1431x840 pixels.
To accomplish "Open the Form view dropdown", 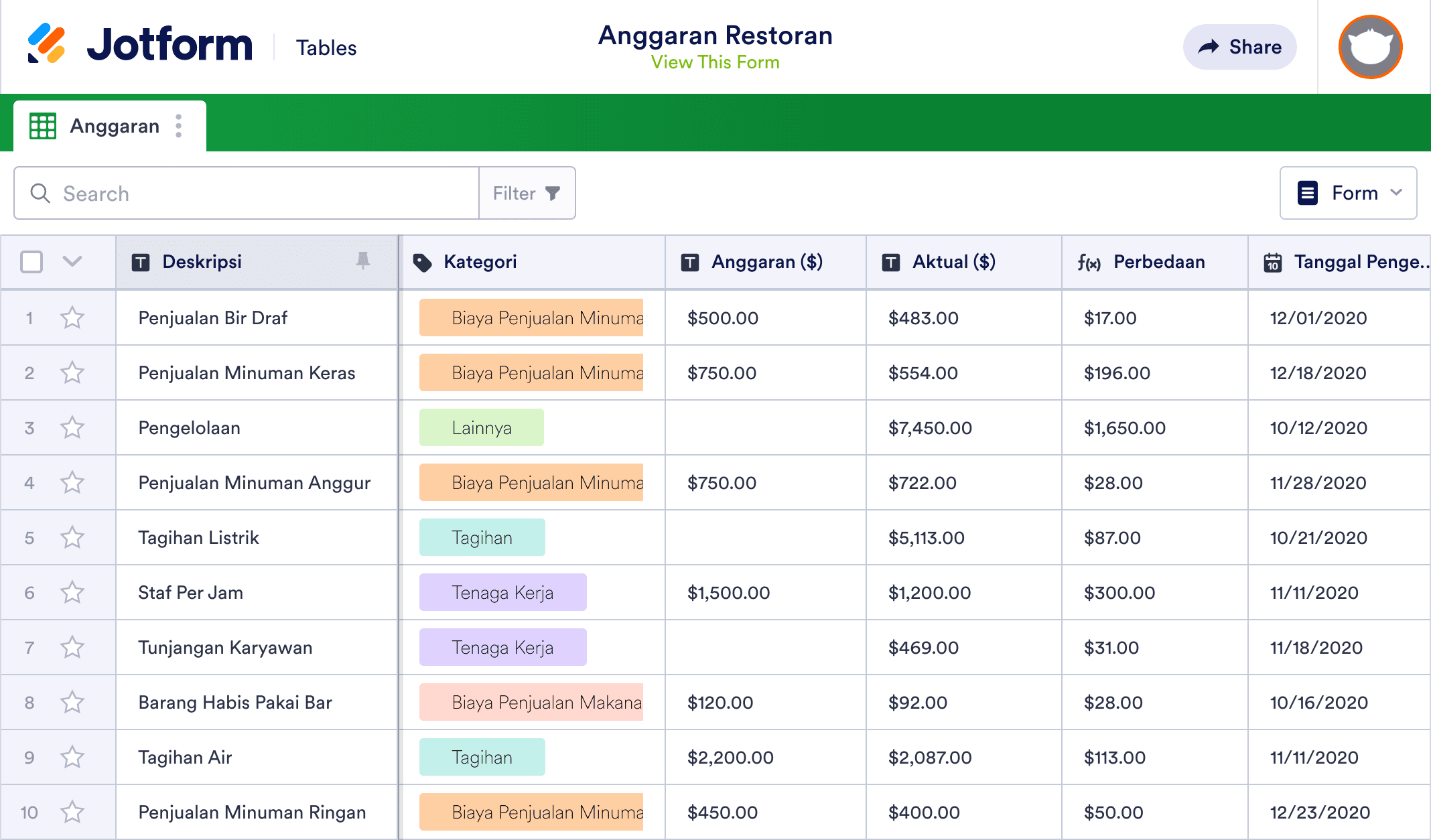I will click(x=1348, y=193).
